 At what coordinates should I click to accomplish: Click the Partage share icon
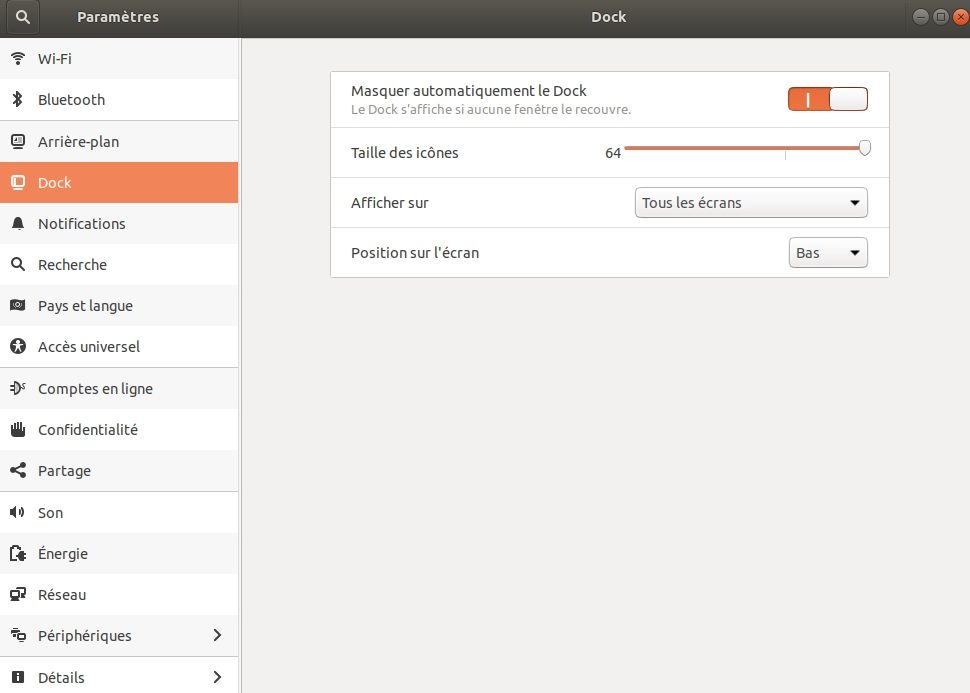18,470
